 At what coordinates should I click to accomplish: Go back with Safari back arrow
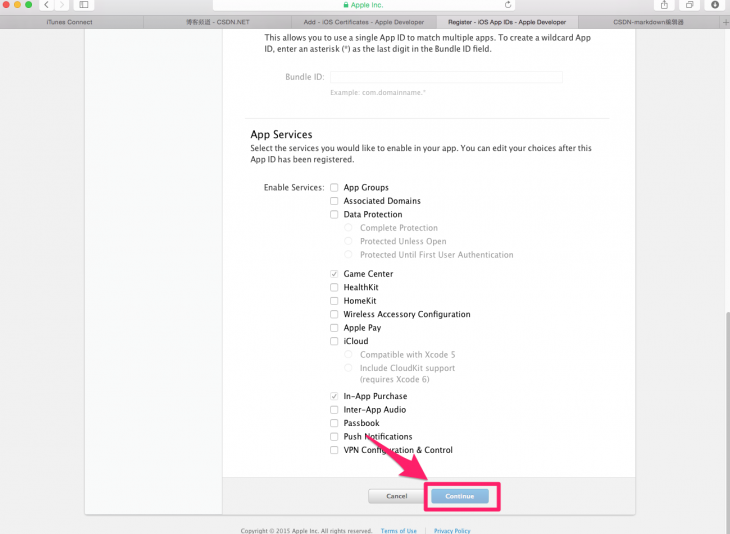pyautogui.click(x=47, y=5)
